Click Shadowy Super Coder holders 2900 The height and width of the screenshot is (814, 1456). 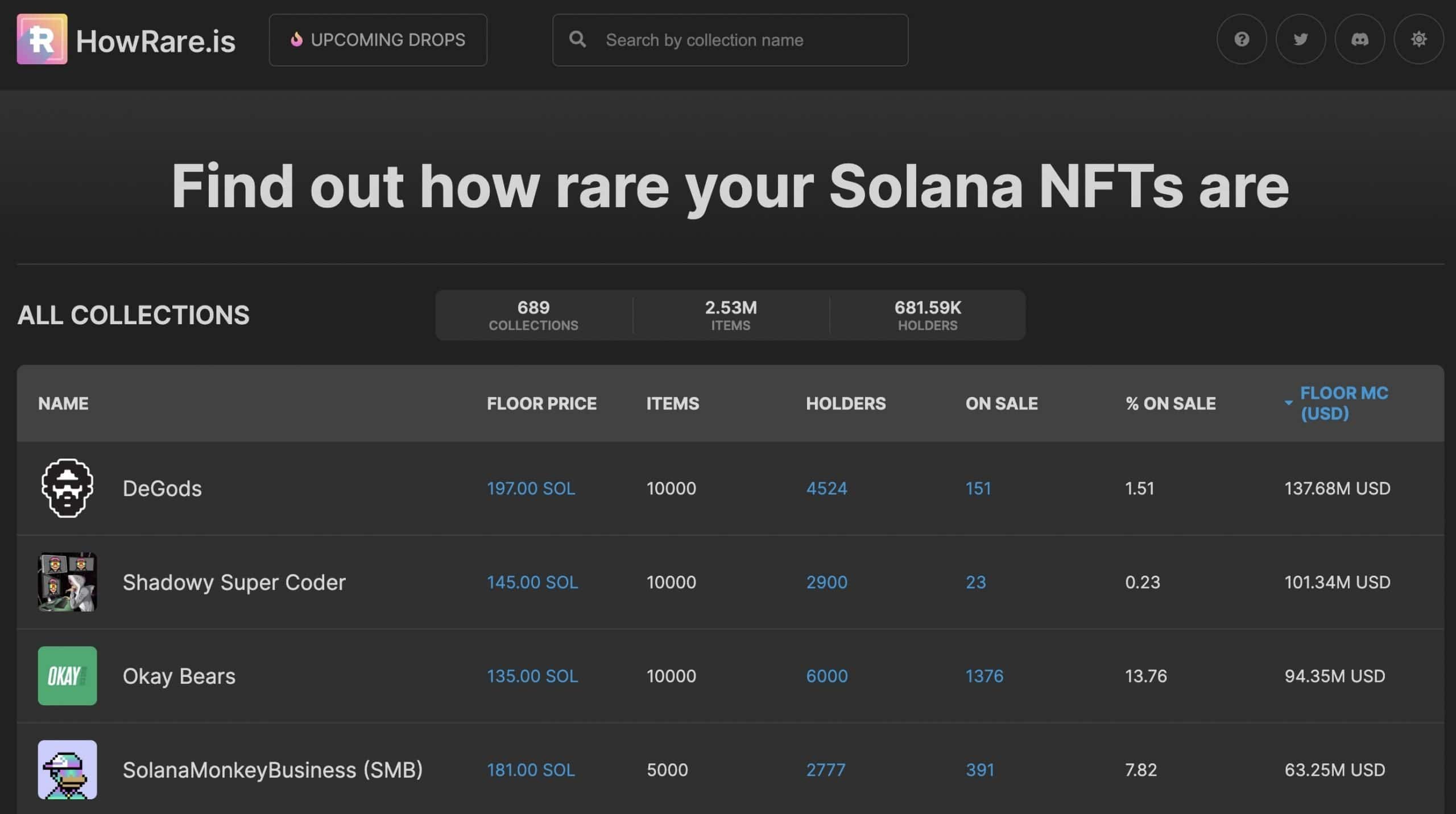[x=826, y=582]
